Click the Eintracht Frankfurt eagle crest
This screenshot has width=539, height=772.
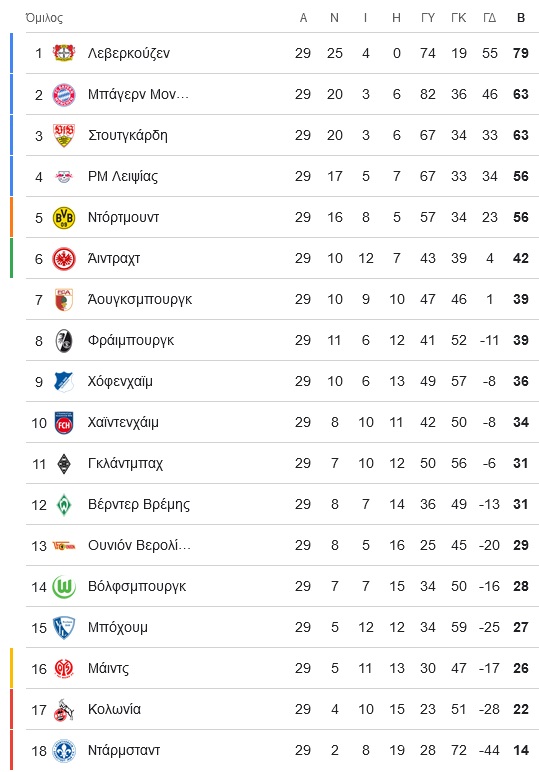point(63,258)
